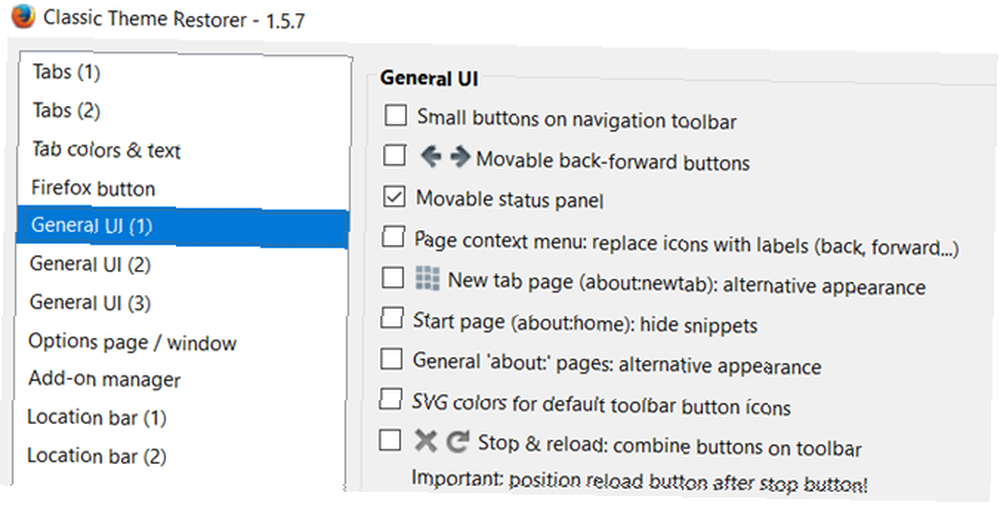
Task: Enable General 'about:' pages alternative appearance
Action: pyautogui.click(x=391, y=359)
